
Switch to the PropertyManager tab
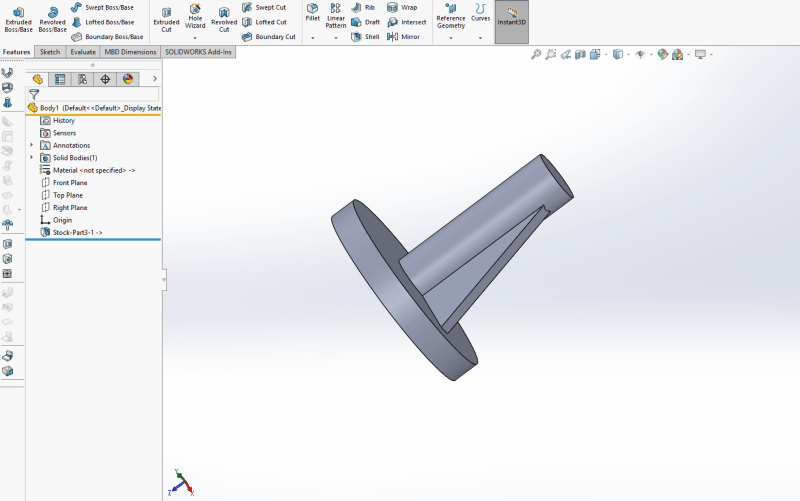60,79
